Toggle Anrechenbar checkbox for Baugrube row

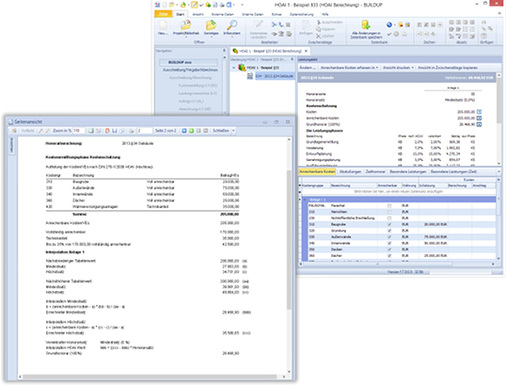click(389, 224)
